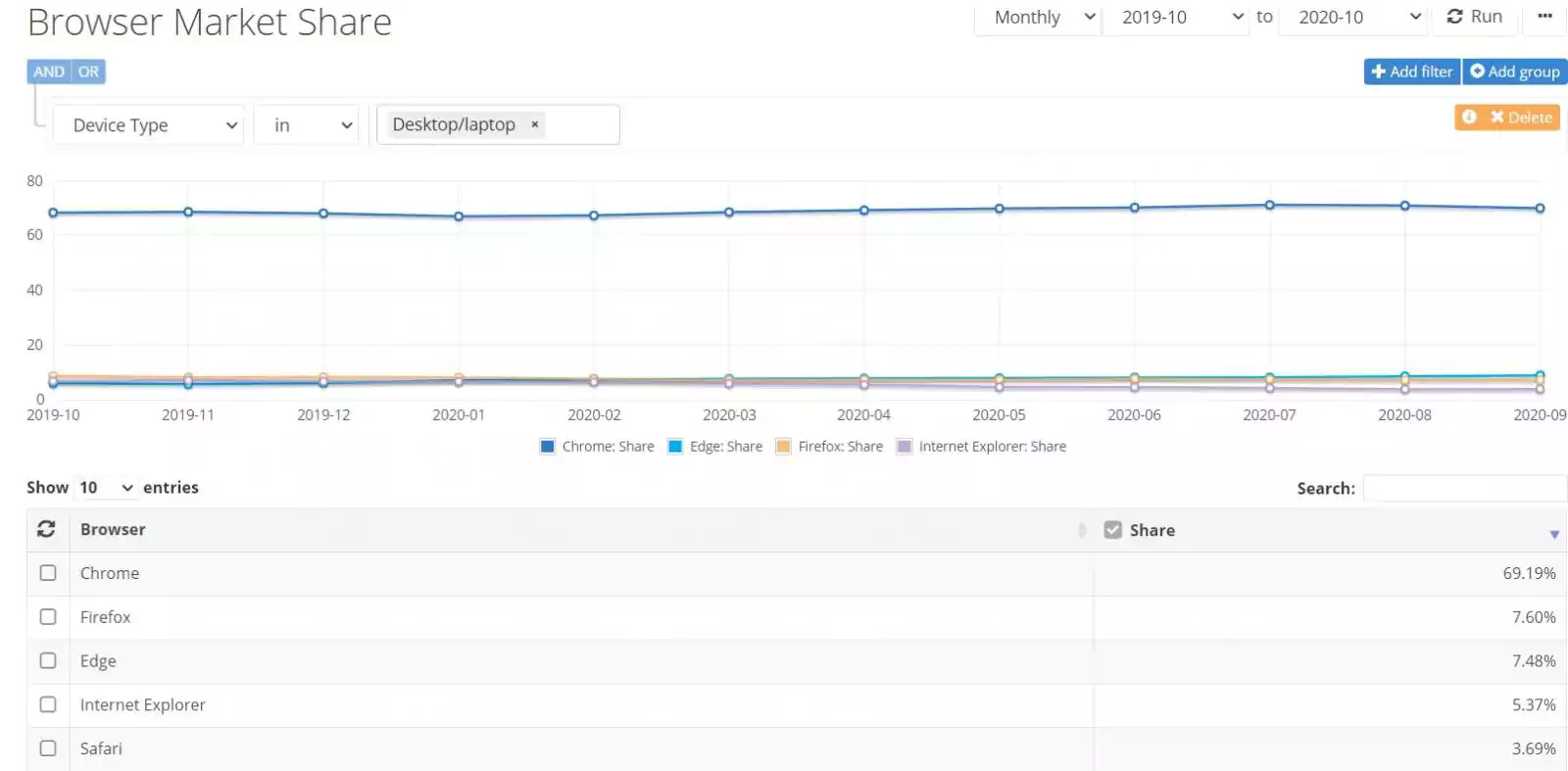Screen dimensions: 1568x771
Task: Toggle Edge: Share legend color swatch
Action: pyautogui.click(x=675, y=447)
